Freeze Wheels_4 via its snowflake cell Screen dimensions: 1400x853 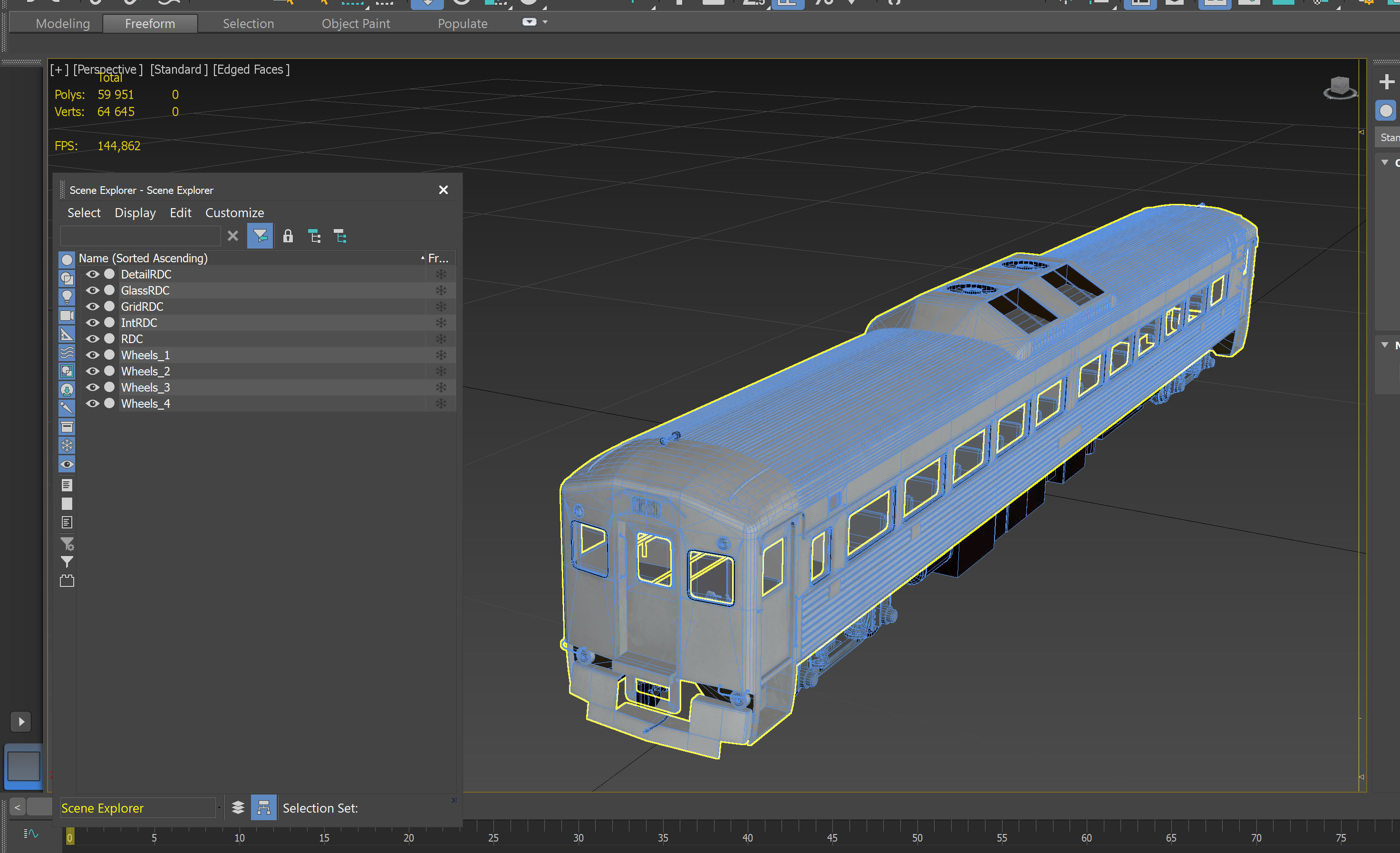tap(441, 404)
